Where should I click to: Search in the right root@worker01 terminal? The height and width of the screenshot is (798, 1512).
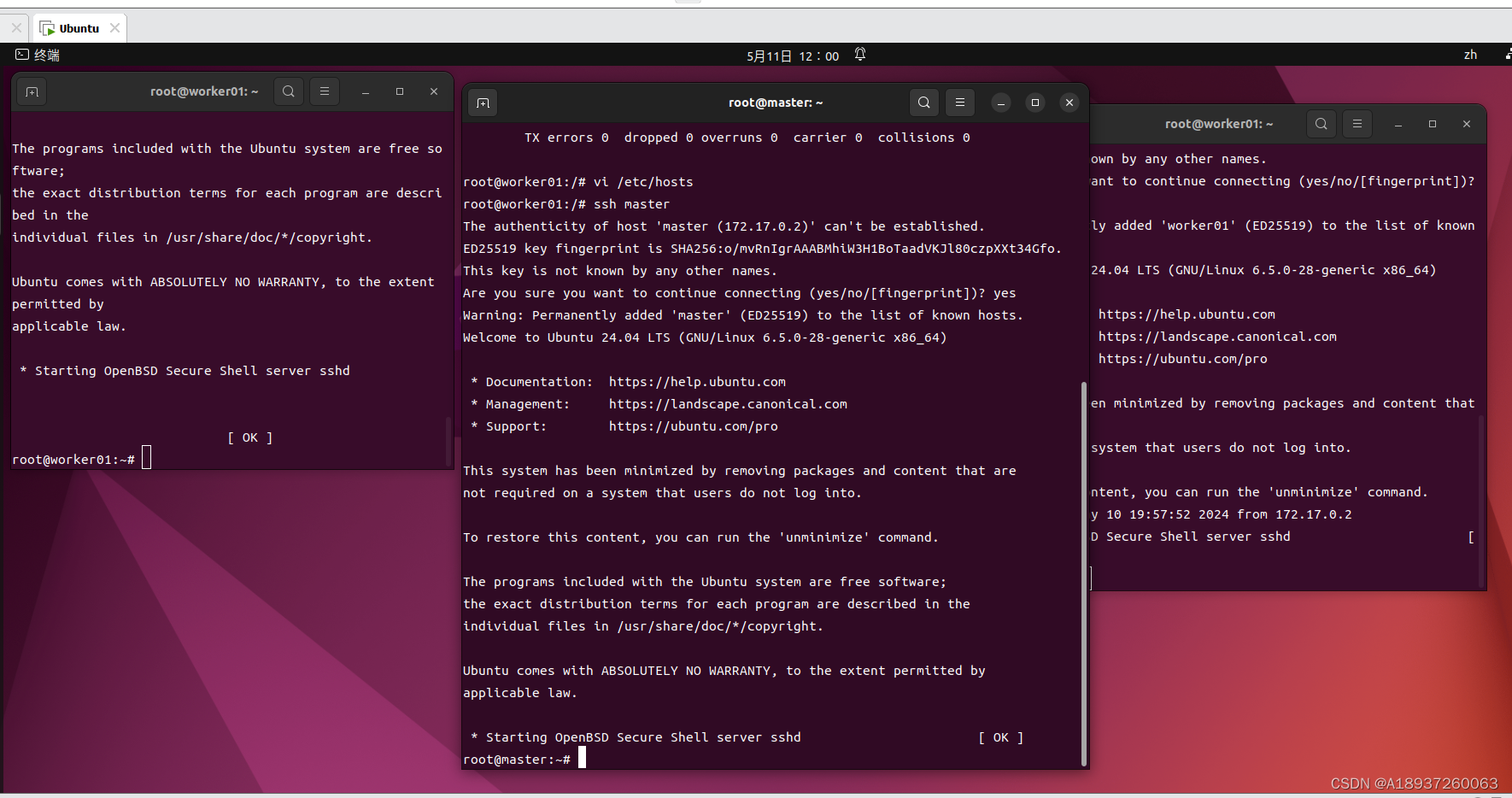click(x=1321, y=124)
